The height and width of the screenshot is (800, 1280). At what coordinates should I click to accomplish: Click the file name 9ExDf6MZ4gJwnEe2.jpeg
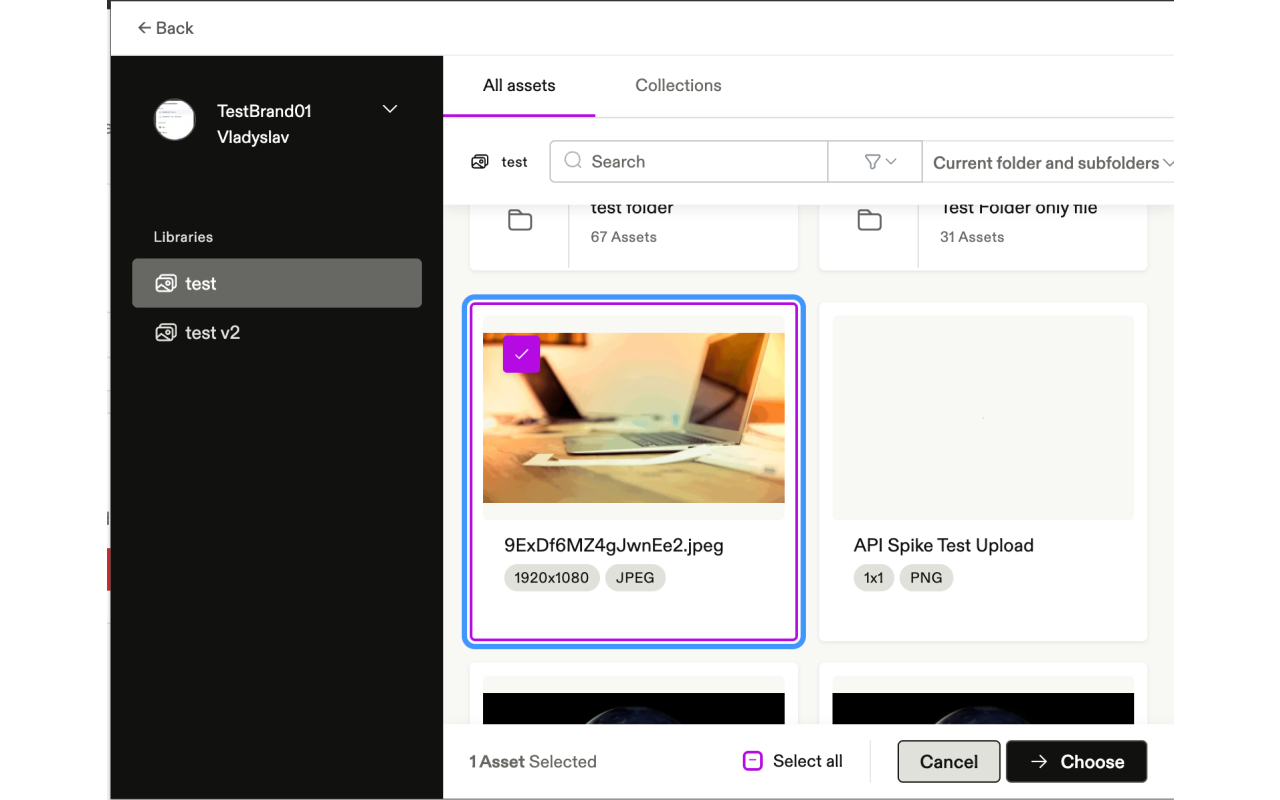tap(614, 546)
